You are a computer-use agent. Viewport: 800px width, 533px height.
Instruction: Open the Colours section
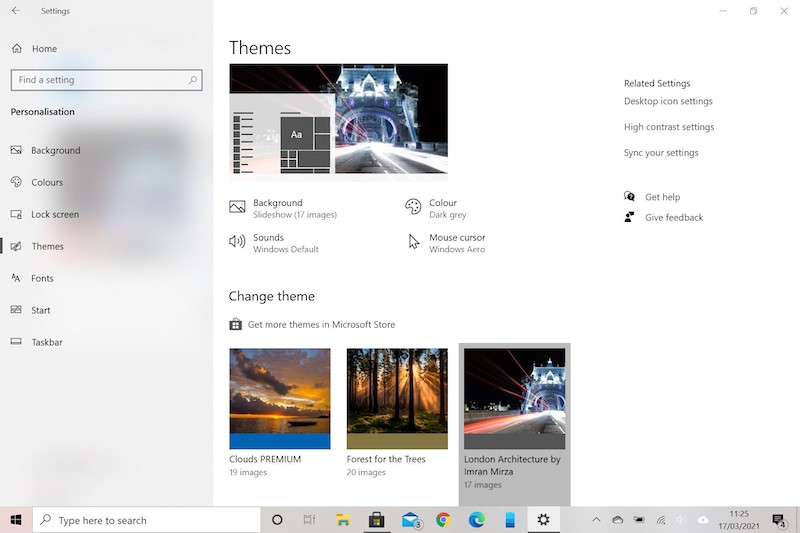pyautogui.click(x=37, y=182)
